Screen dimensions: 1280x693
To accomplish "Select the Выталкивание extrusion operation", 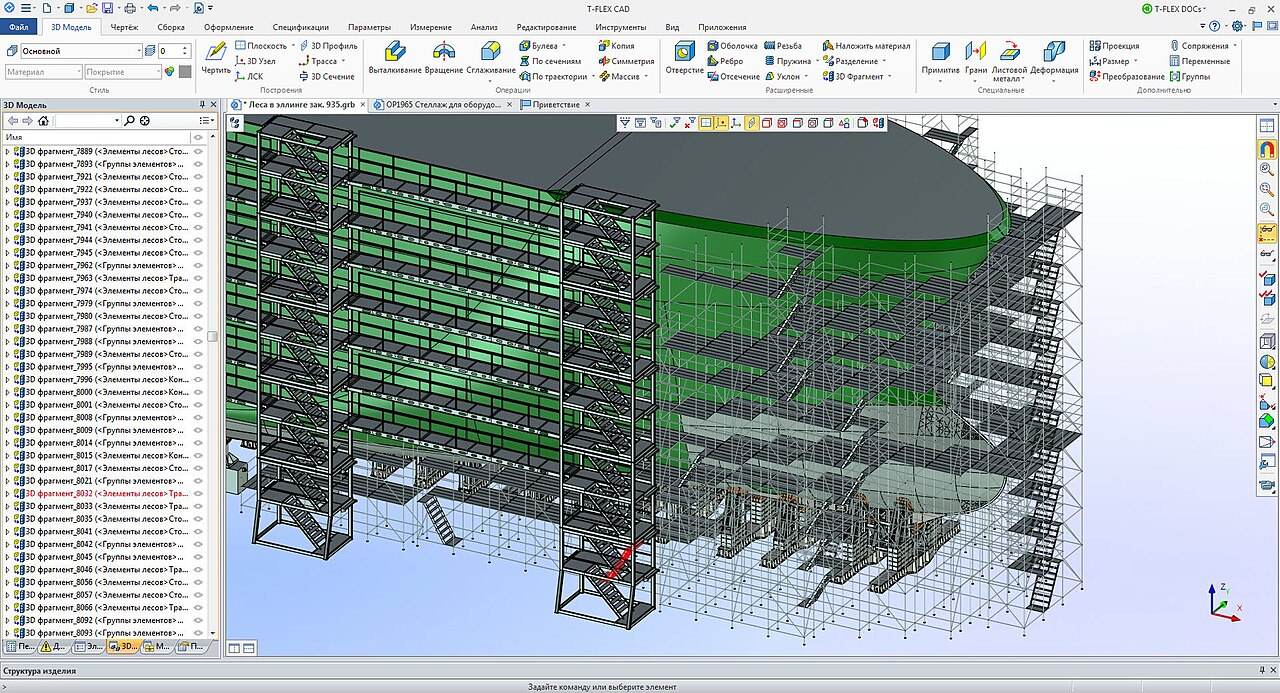I will pos(394,58).
